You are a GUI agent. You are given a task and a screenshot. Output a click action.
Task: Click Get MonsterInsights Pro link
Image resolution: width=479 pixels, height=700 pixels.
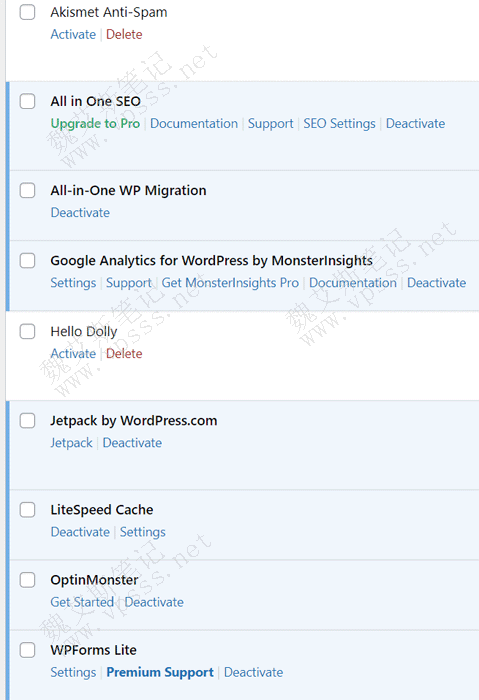pos(230,283)
